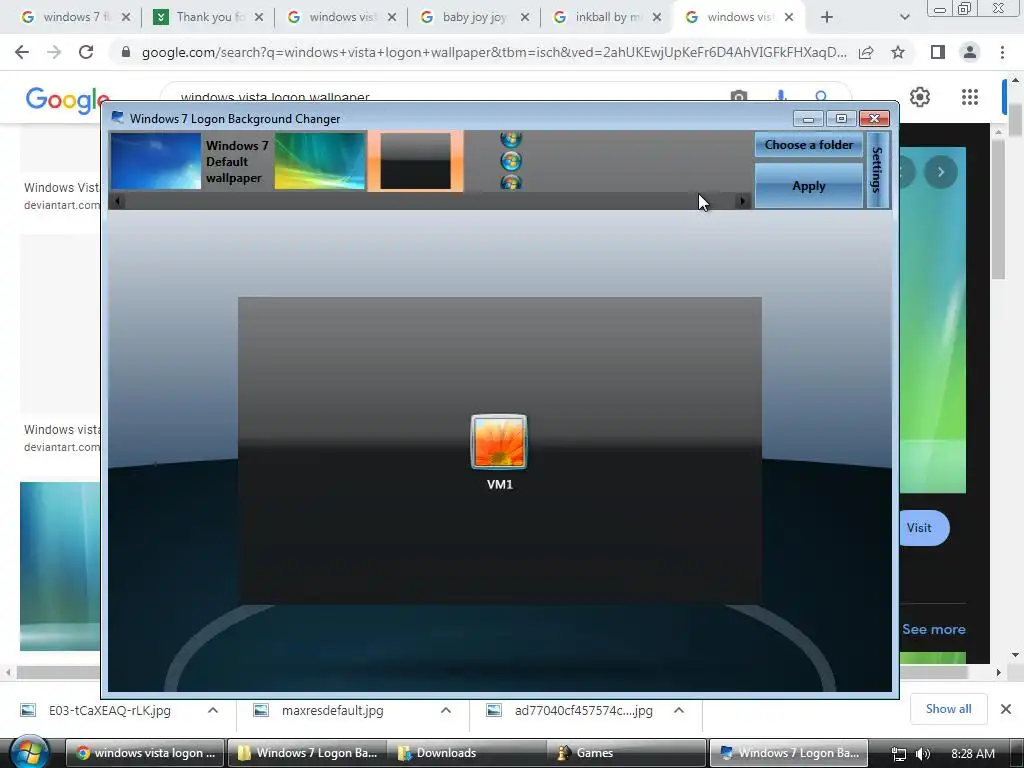Select the highlighted dark gray wallpaper thumbnail

pos(415,161)
